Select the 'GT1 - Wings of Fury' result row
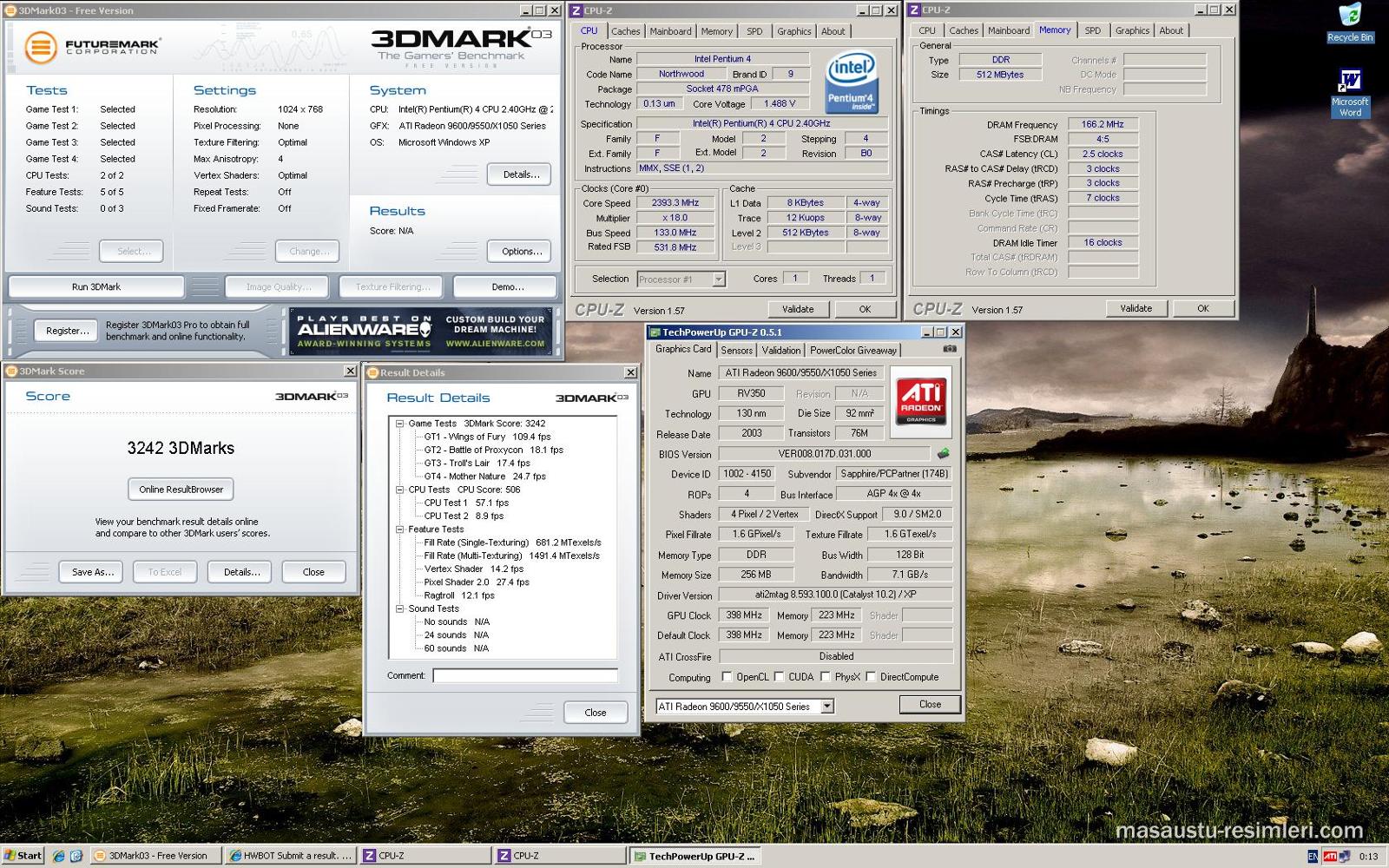Screen dimensions: 1389x868 pyautogui.click(x=487, y=437)
